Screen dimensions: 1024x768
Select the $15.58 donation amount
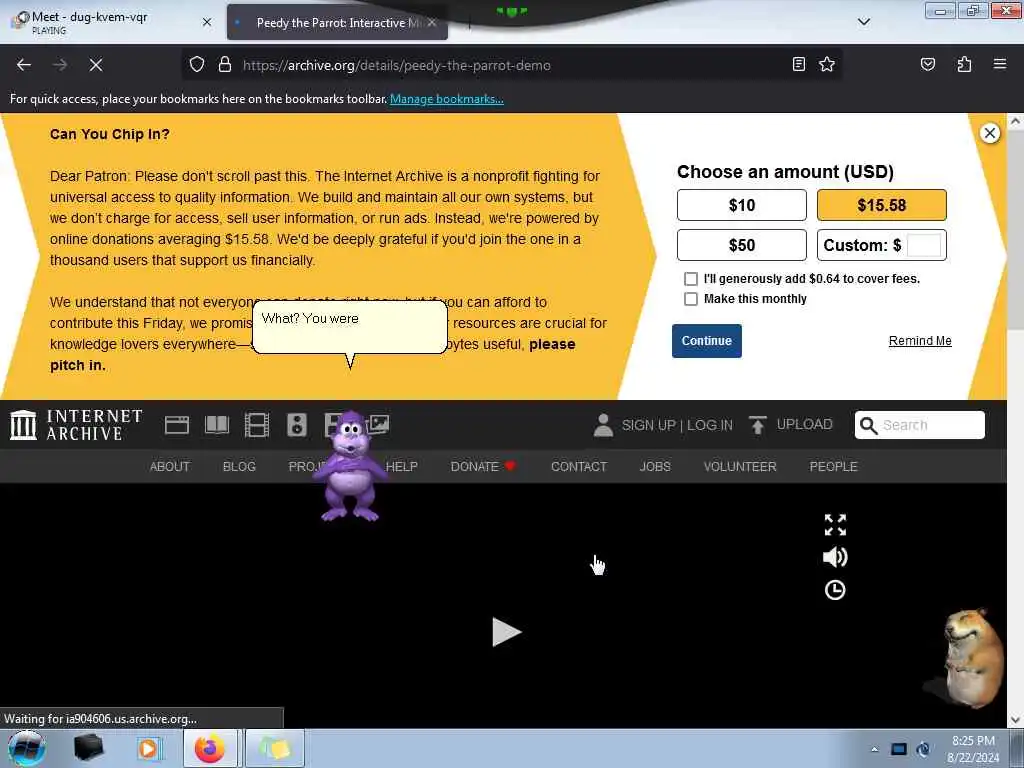(x=881, y=205)
